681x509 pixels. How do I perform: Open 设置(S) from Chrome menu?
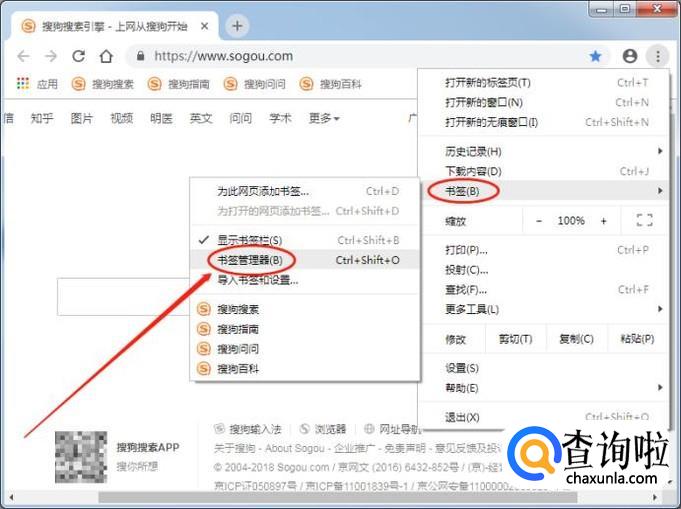pos(545,368)
